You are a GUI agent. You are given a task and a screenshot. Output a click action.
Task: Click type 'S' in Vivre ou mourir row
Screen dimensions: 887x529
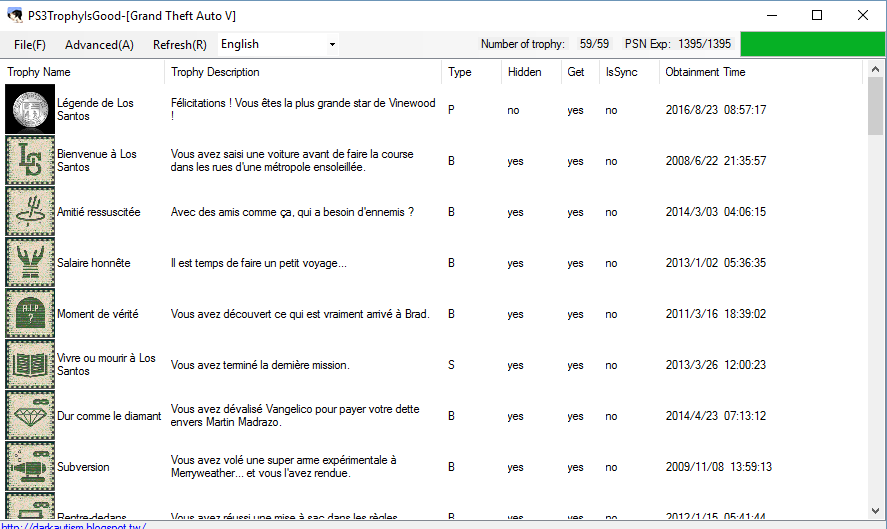pyautogui.click(x=451, y=364)
